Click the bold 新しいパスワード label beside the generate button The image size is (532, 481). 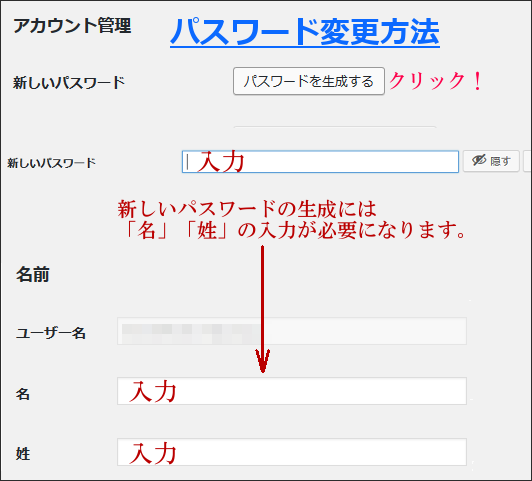coord(69,82)
